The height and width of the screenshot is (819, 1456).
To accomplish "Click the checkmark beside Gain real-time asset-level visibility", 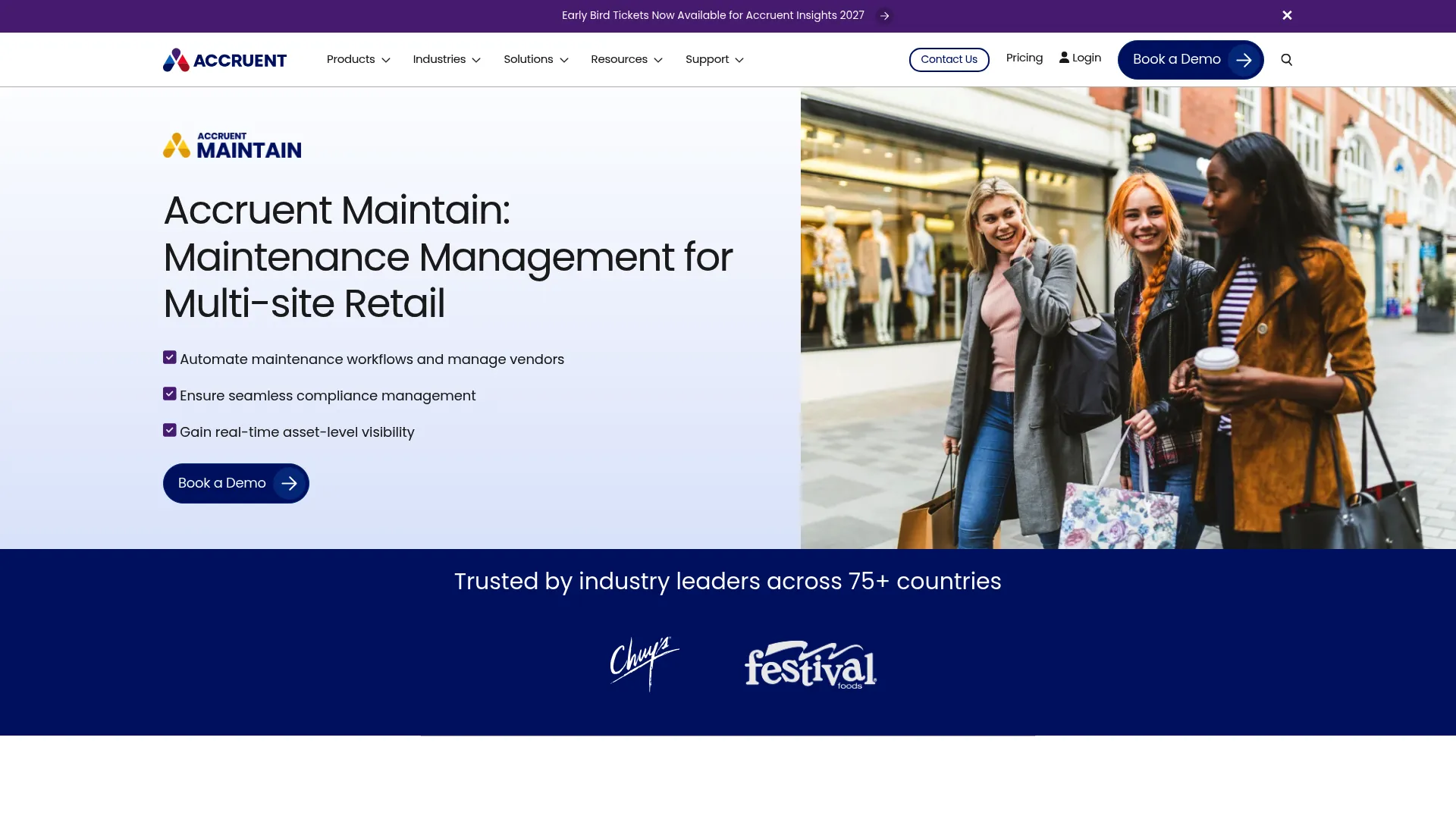I will tap(170, 431).
